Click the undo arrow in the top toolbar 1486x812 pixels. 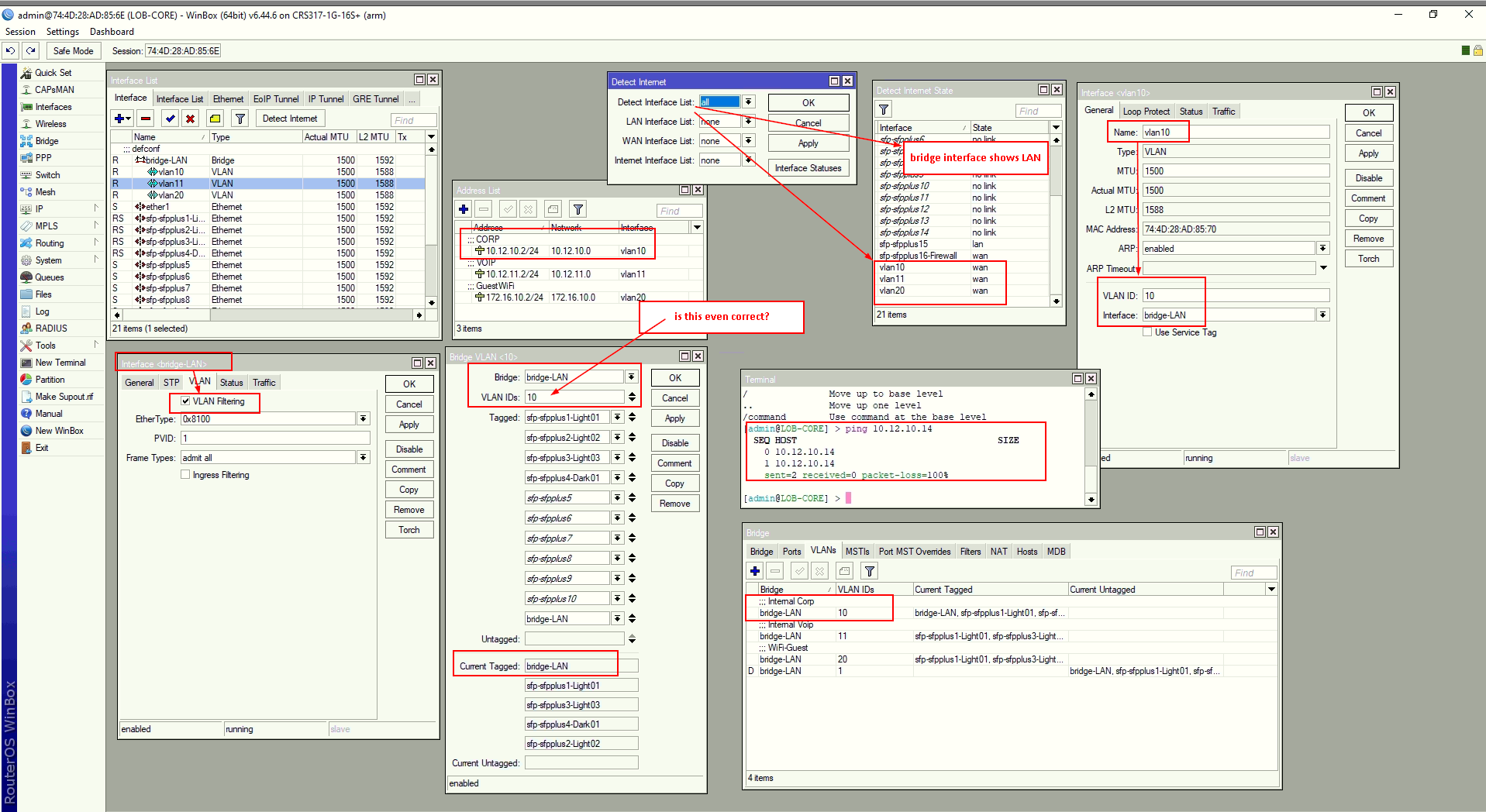pyautogui.click(x=10, y=50)
